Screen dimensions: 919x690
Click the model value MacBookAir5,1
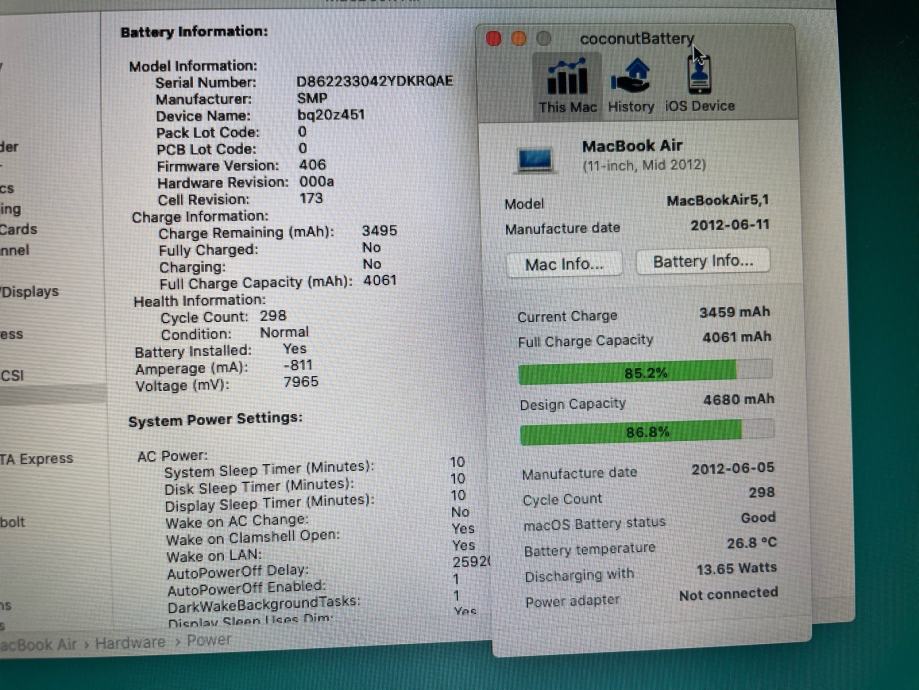click(x=717, y=200)
